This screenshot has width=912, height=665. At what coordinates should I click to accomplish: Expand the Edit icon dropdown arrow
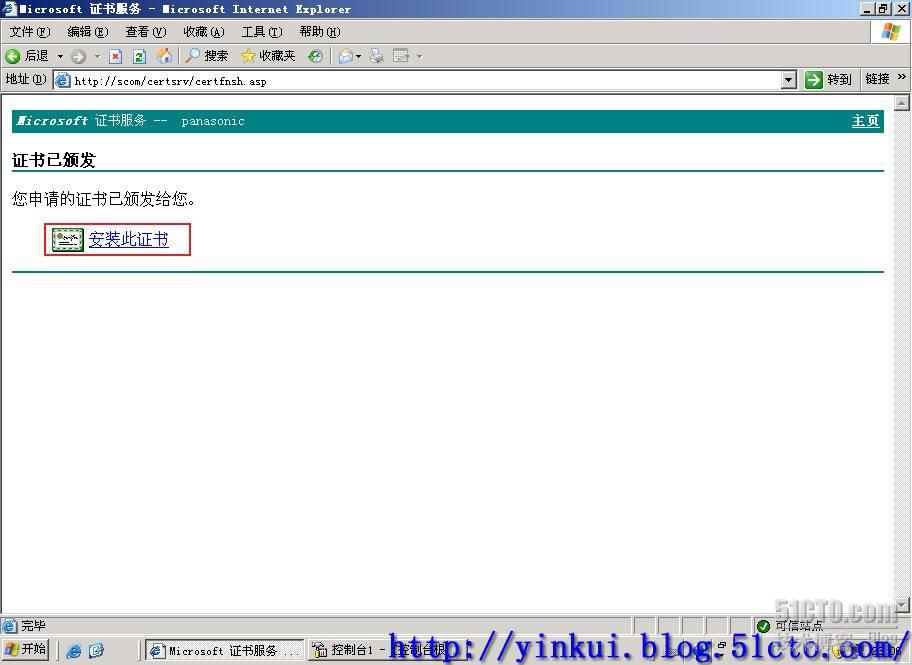(419, 56)
